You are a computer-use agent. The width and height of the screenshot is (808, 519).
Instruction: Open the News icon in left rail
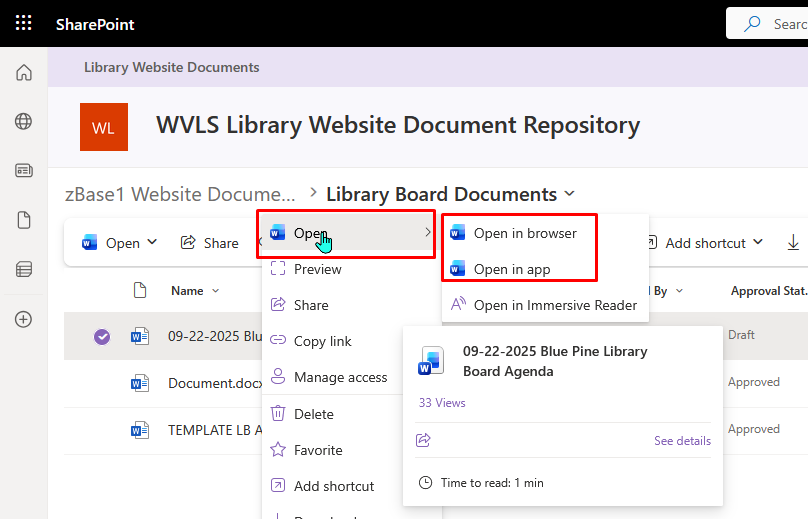24,171
